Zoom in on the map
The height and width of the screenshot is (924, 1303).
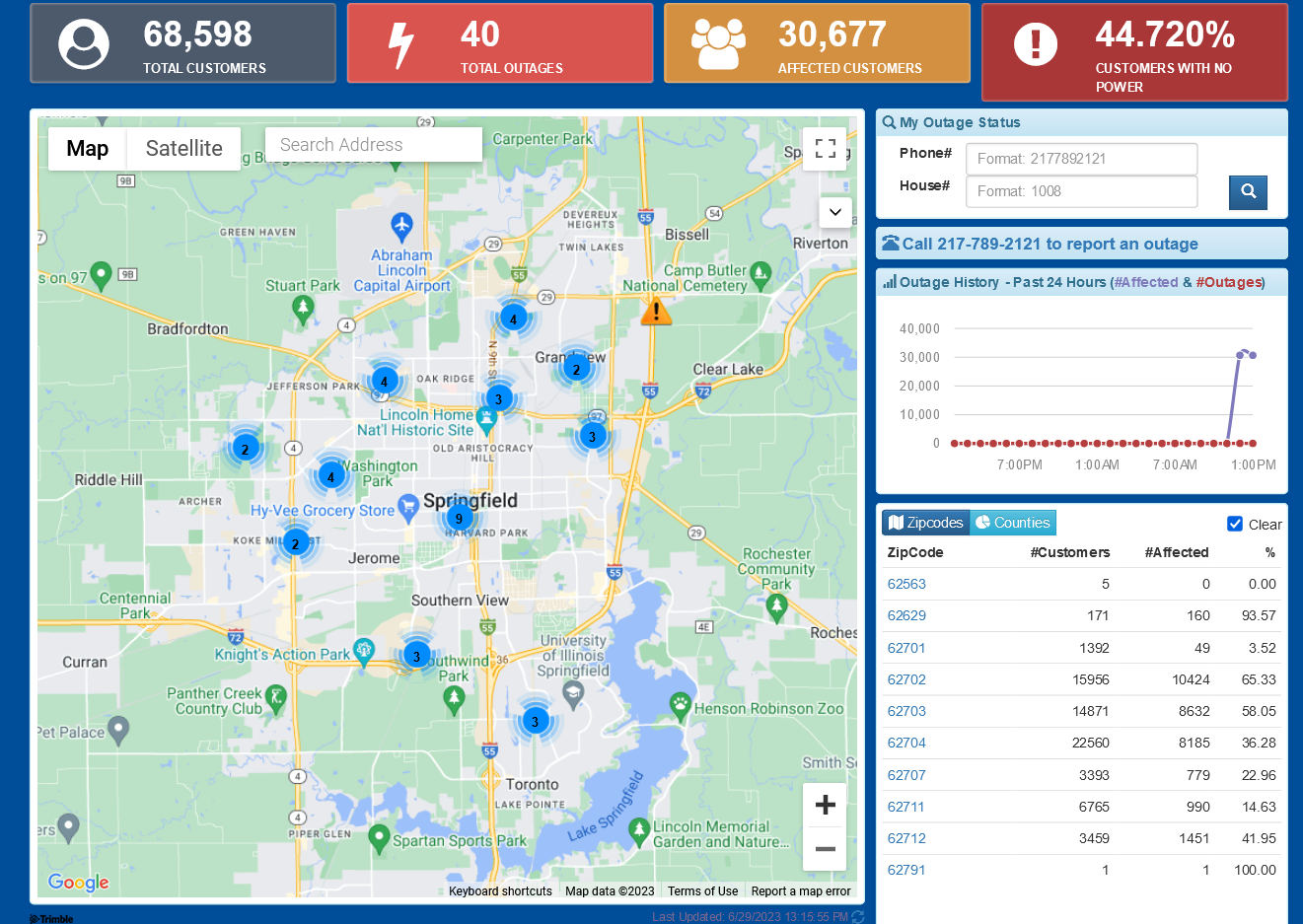tap(826, 805)
